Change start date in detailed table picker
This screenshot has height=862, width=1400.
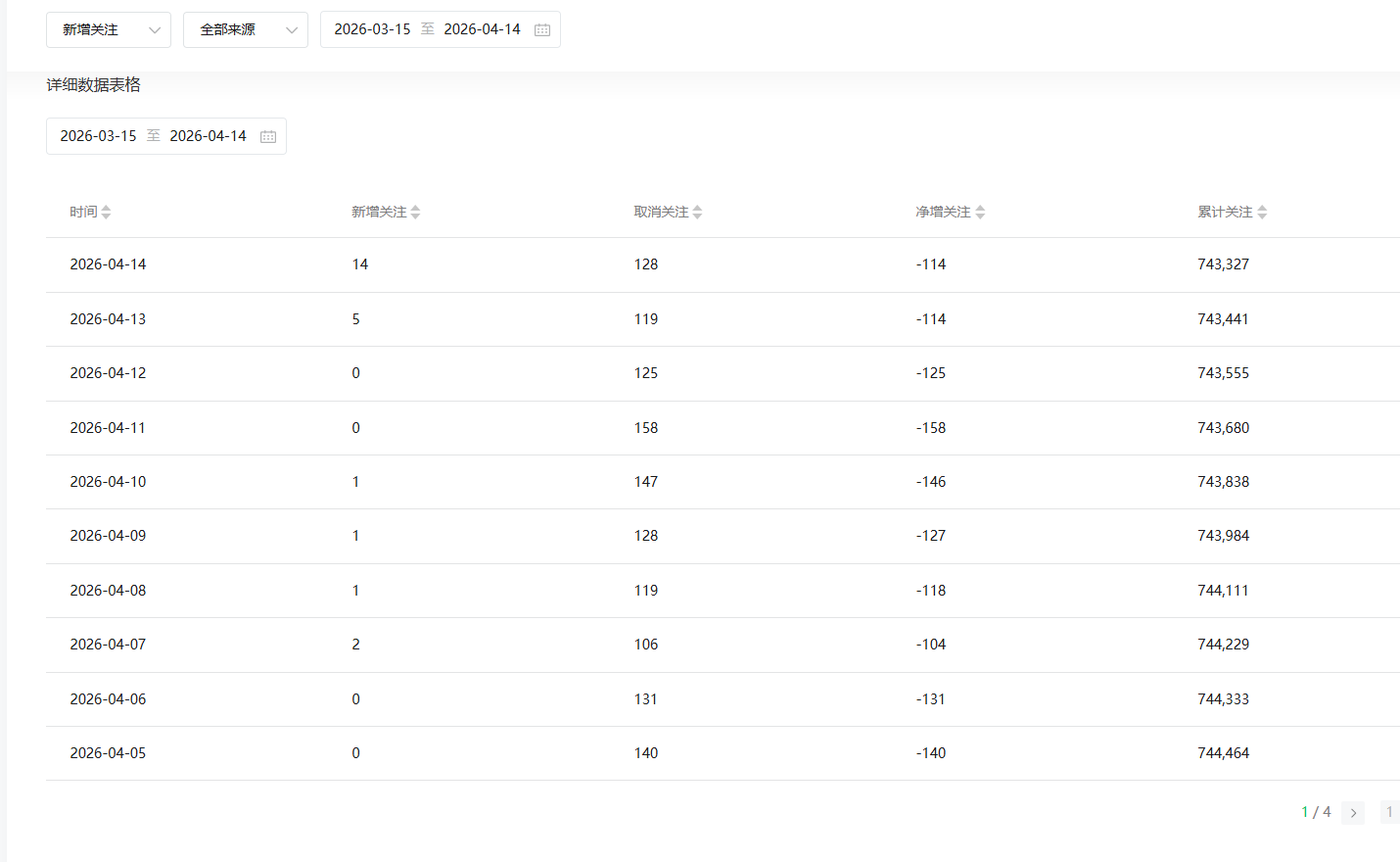point(98,136)
